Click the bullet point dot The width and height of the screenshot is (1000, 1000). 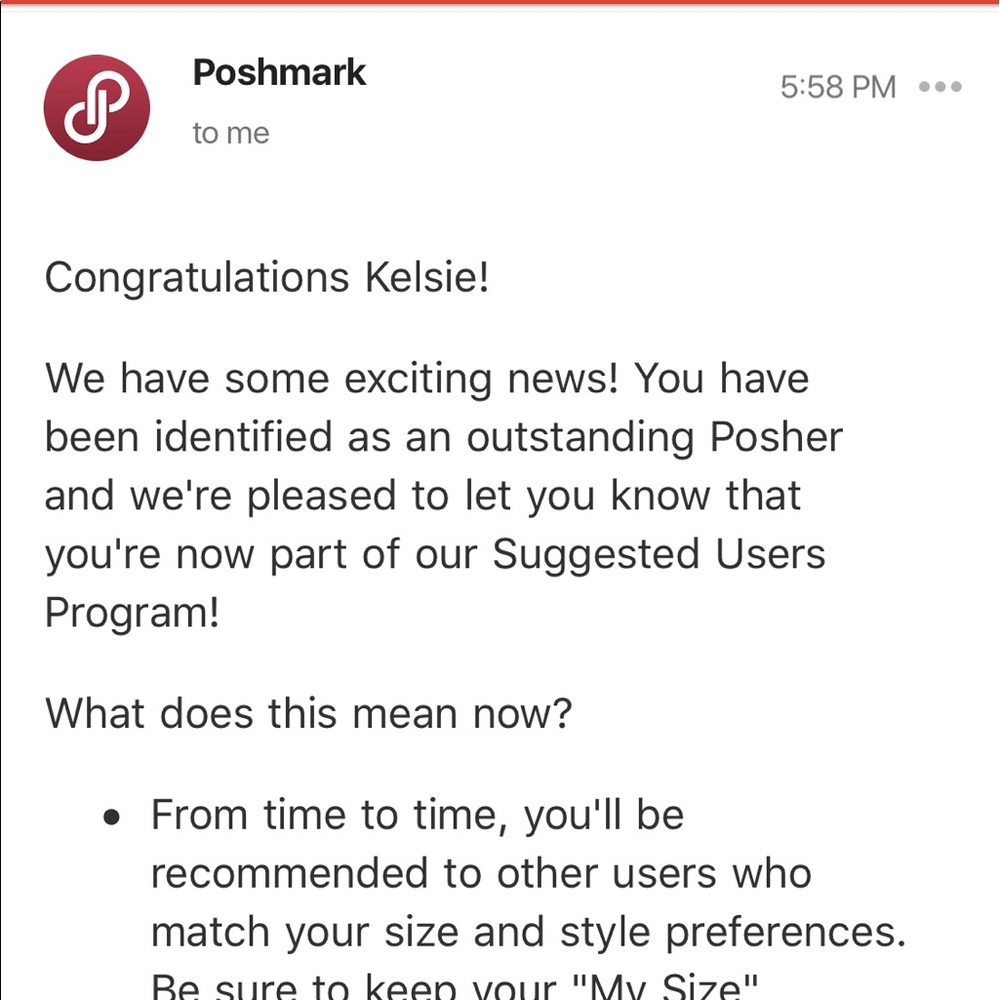pyautogui.click(x=113, y=817)
